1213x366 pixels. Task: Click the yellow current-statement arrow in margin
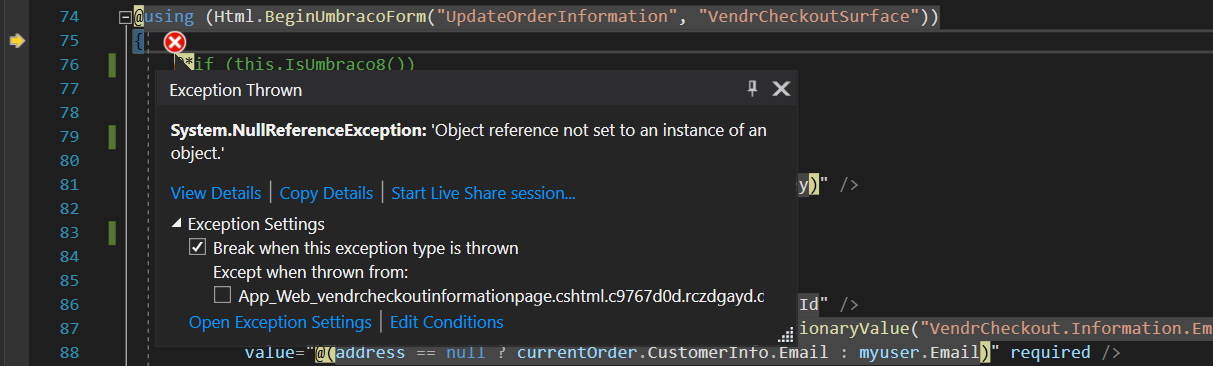(17, 41)
